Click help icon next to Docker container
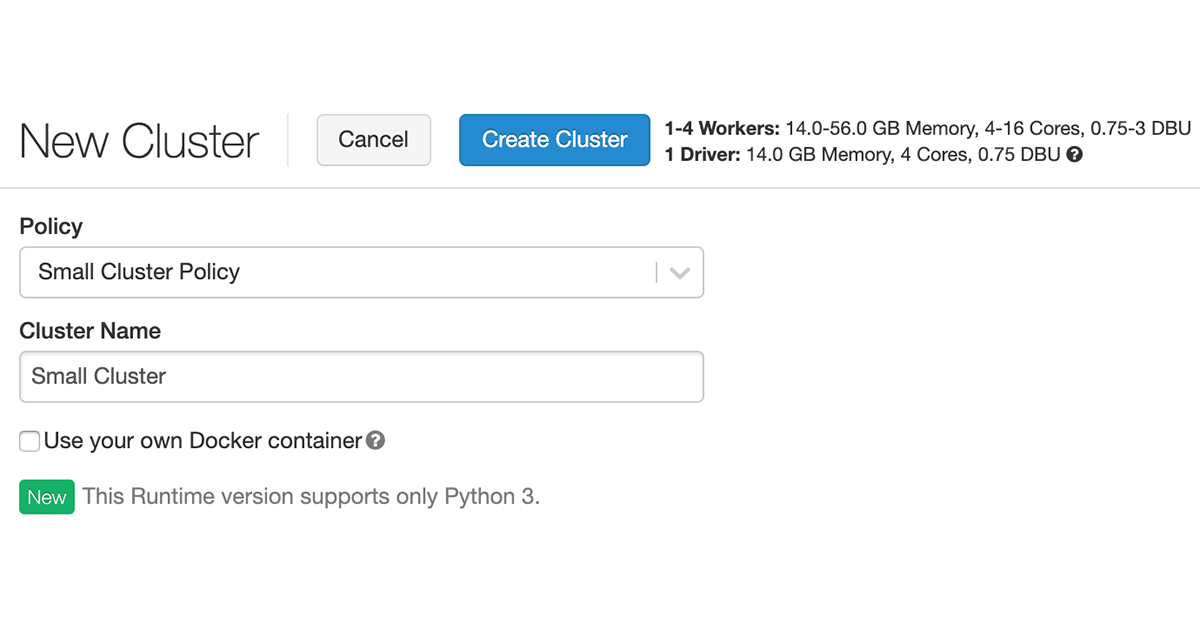Viewport: 1200px width, 630px height. 375,440
